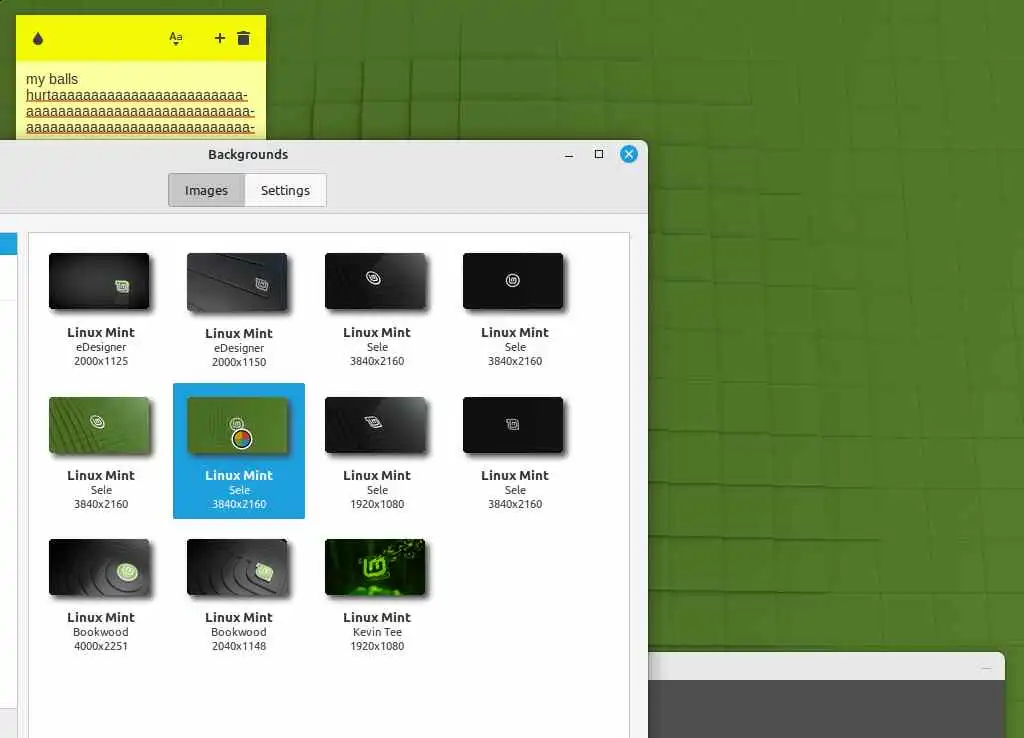Open the sticky note color drop menu
Image resolution: width=1024 pixels, height=738 pixels.
(38, 39)
